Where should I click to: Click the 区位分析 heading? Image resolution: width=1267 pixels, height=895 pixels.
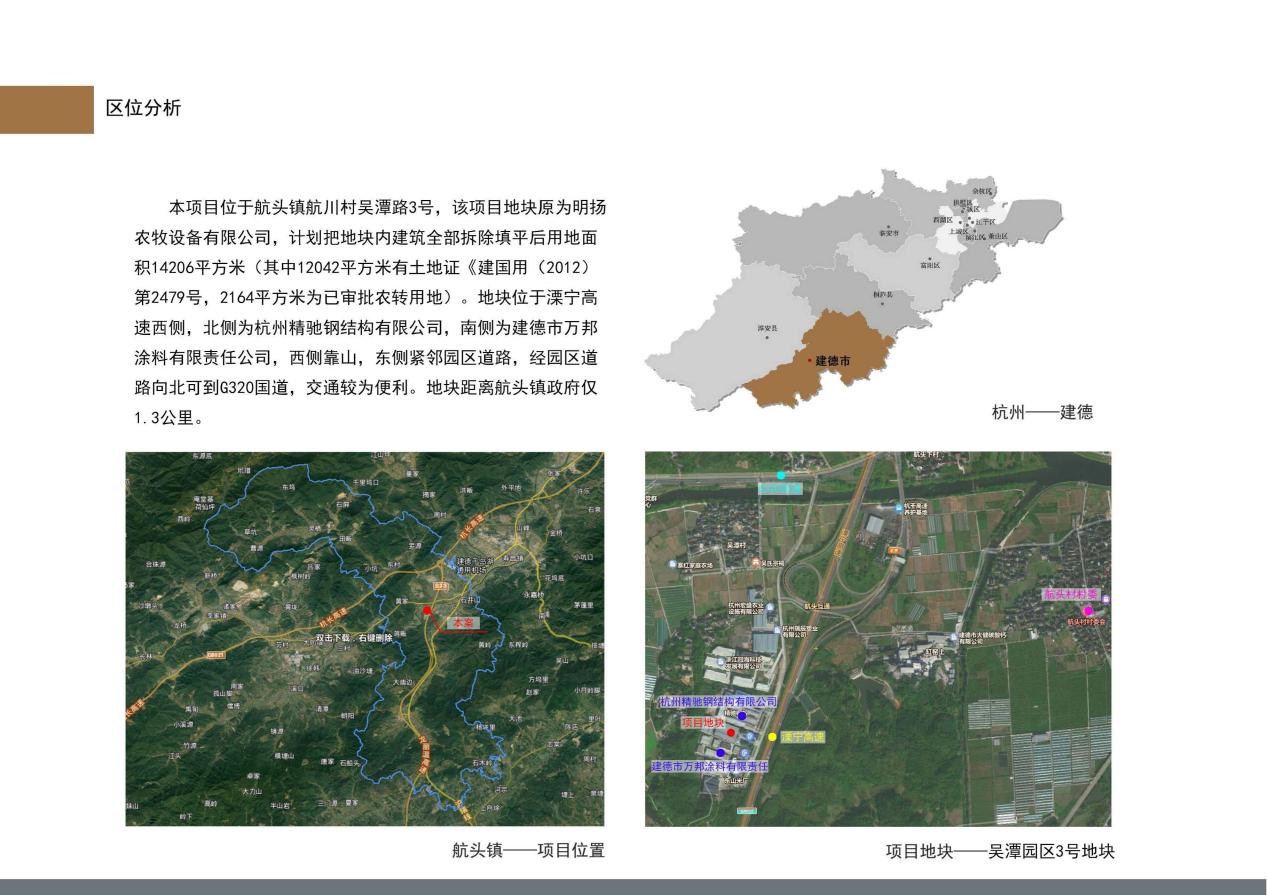pos(143,109)
